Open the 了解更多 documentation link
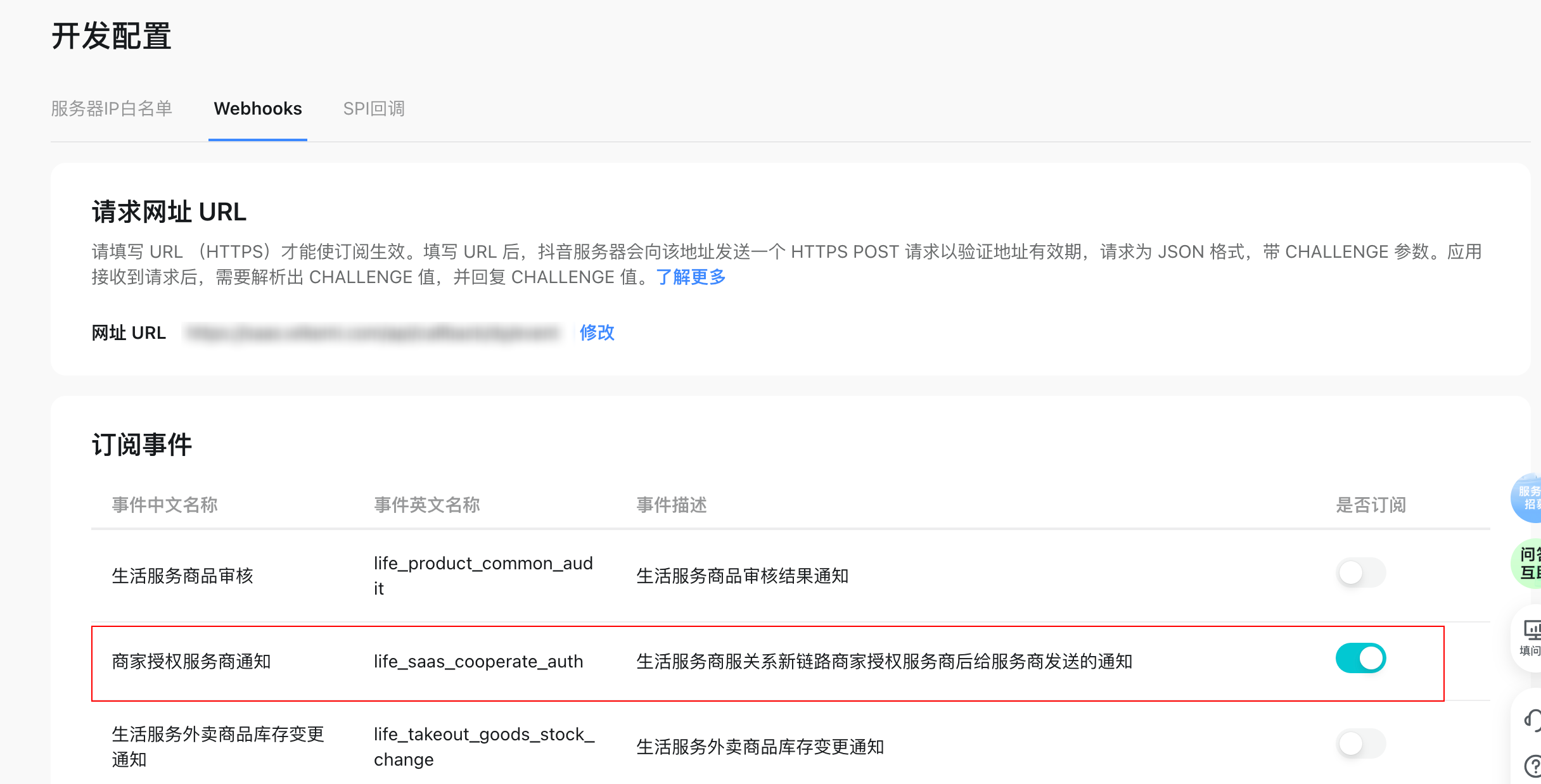This screenshot has width=1541, height=784. point(690,277)
